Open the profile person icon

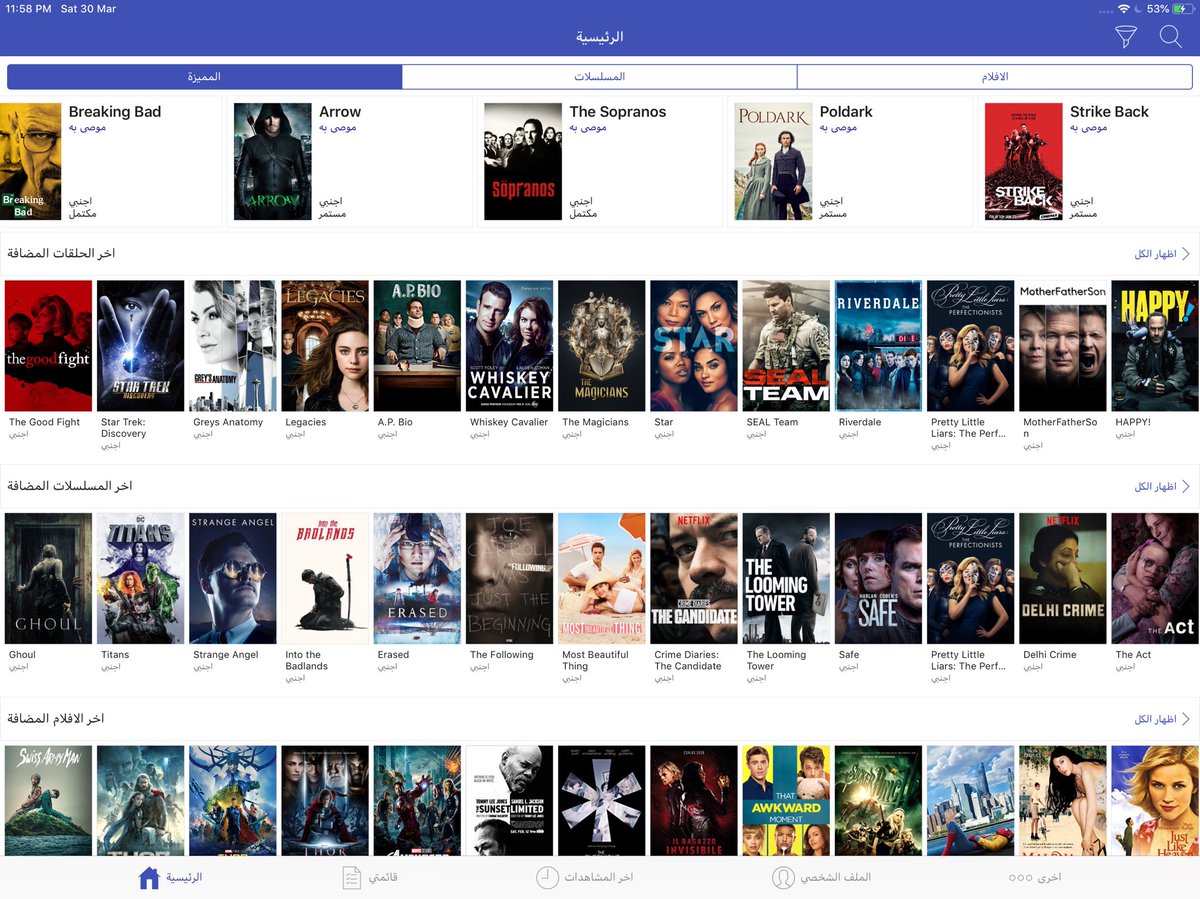(x=783, y=877)
